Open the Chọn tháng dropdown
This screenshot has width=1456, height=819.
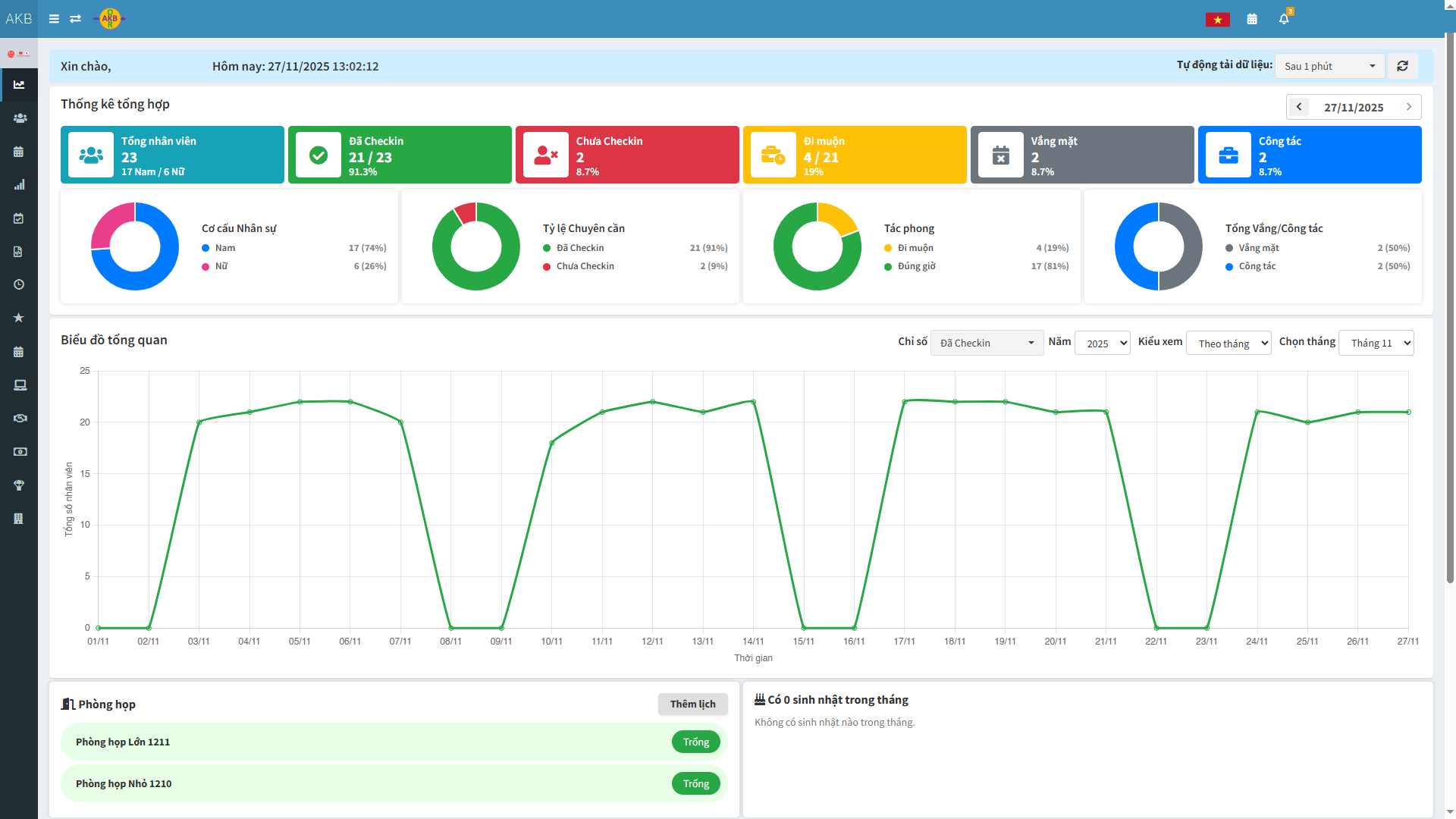point(1376,343)
